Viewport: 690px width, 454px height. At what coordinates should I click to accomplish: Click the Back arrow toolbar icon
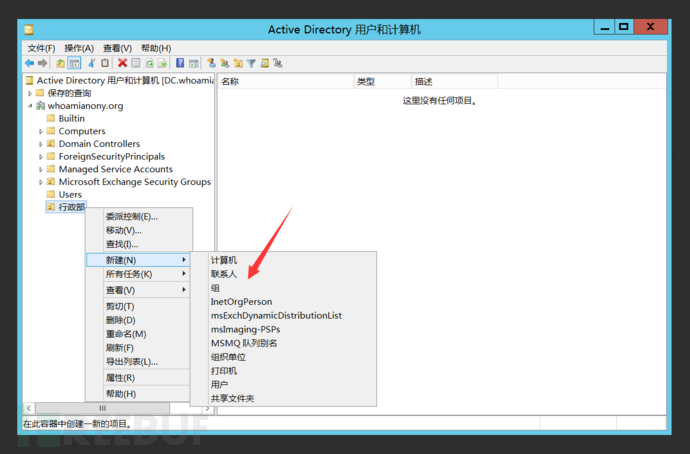coord(29,63)
